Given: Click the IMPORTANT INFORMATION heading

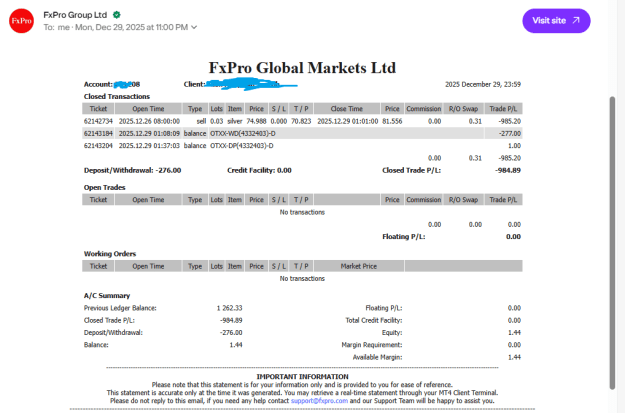Looking at the screenshot, I should [x=302, y=377].
